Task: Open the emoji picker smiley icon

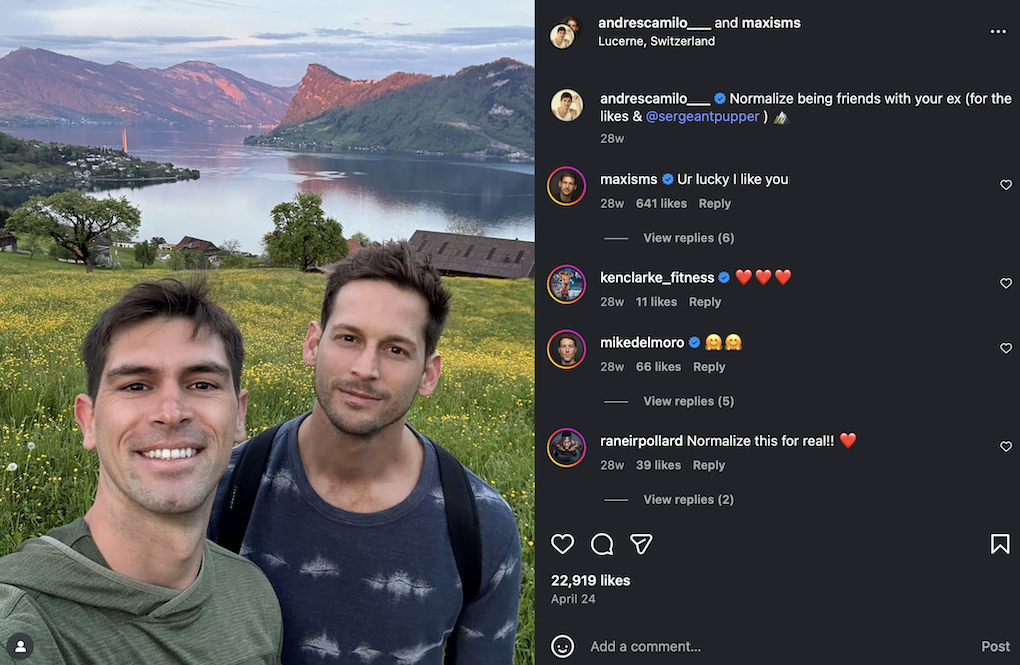Action: [562, 646]
